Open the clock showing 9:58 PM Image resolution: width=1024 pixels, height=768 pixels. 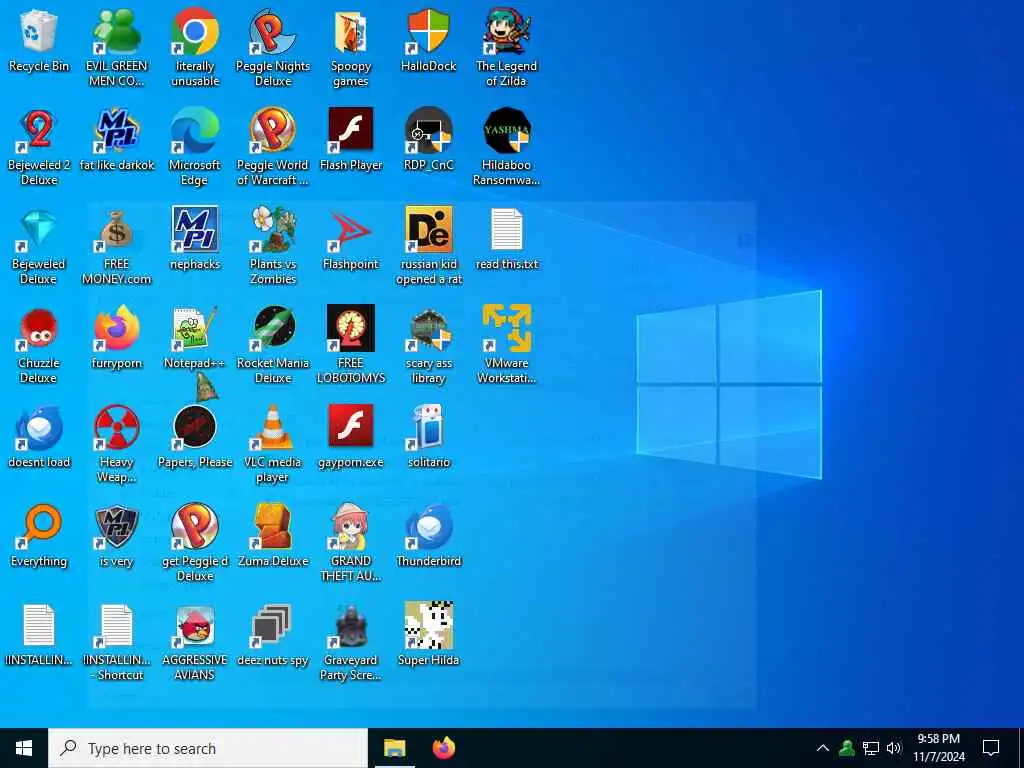click(x=938, y=748)
